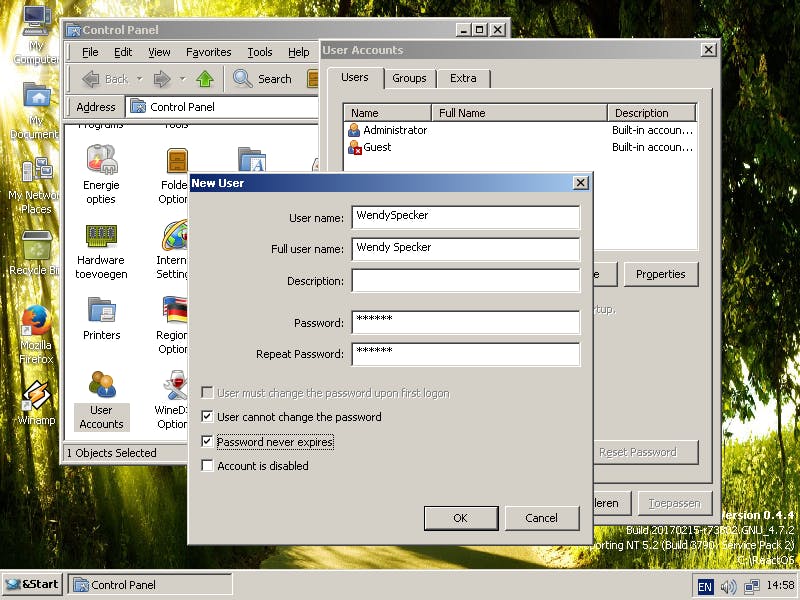Open the Folder Options icon
Image resolution: width=800 pixels, height=600 pixels.
(x=178, y=160)
